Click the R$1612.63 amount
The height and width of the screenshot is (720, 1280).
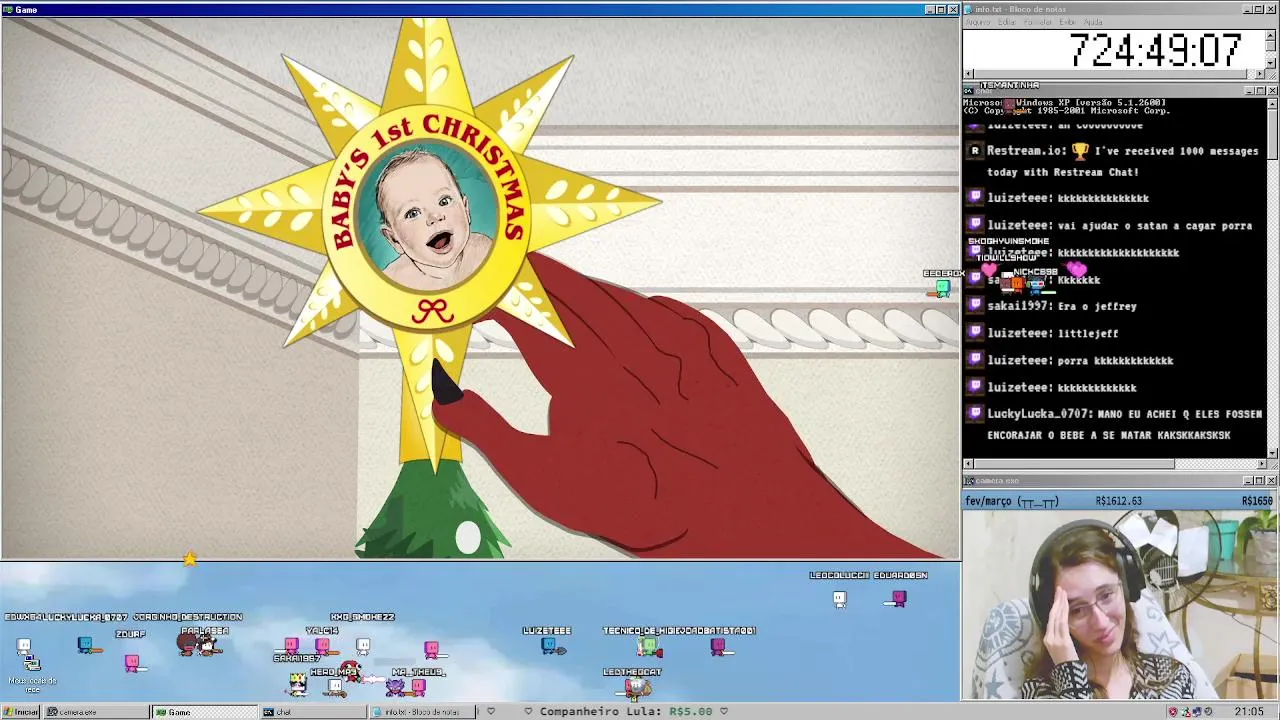[1118, 501]
